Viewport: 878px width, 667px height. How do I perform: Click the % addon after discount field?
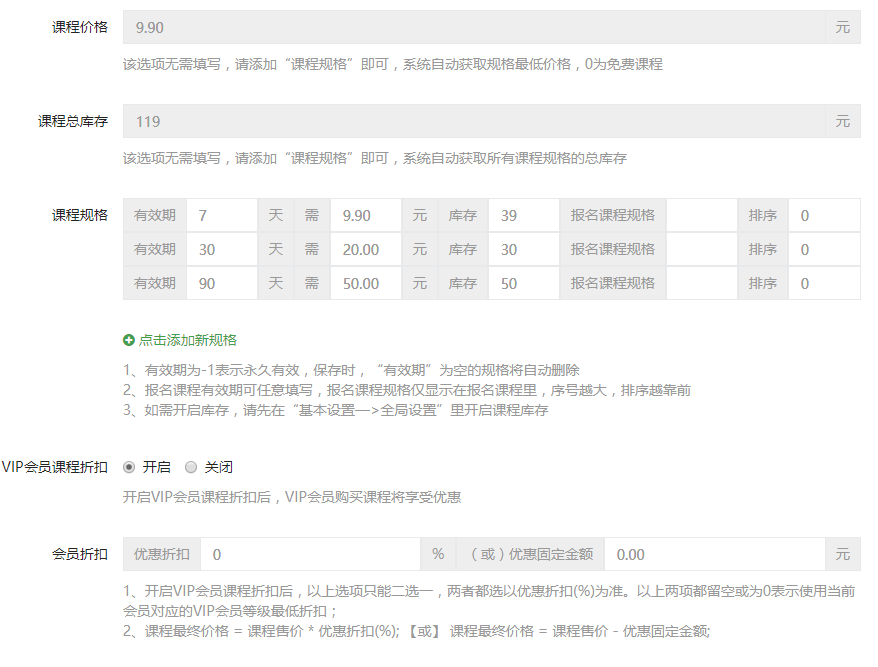438,554
